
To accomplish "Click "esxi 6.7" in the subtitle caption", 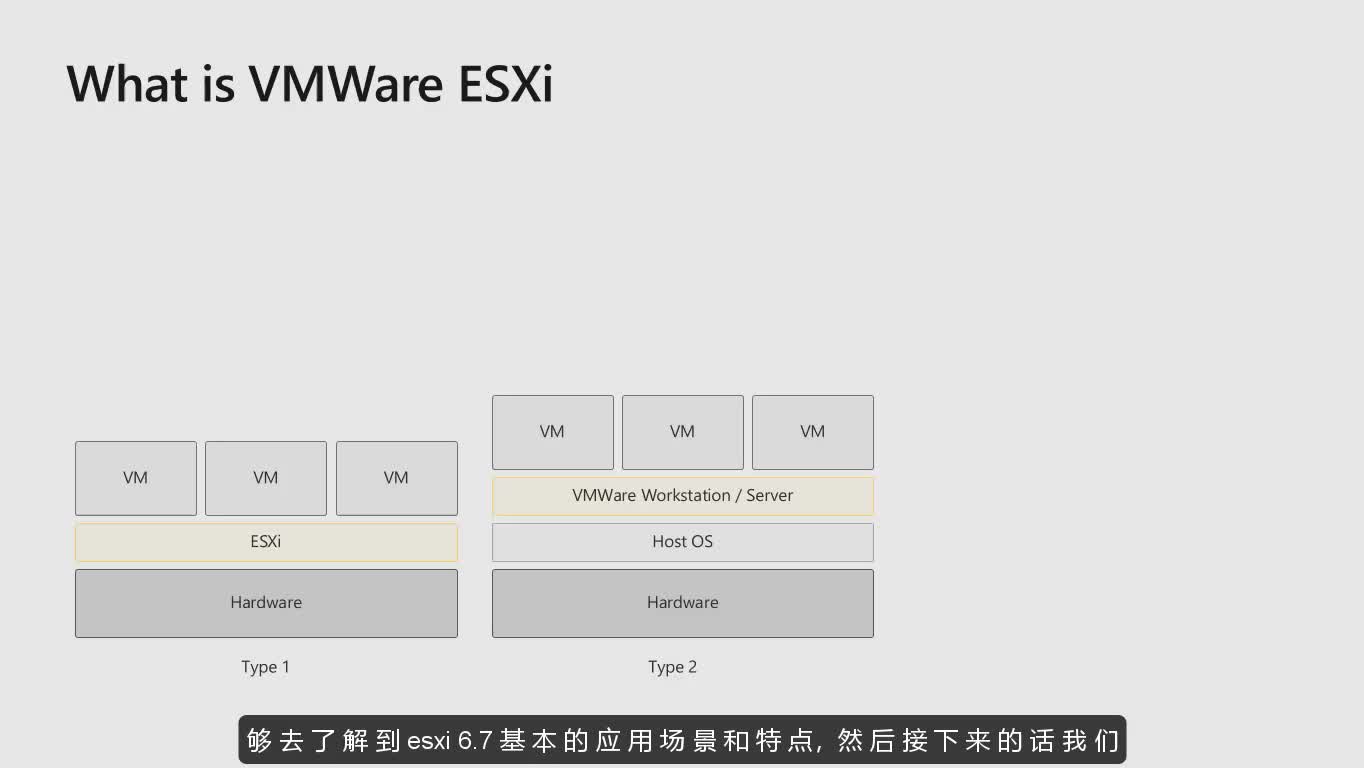I will tap(449, 741).
